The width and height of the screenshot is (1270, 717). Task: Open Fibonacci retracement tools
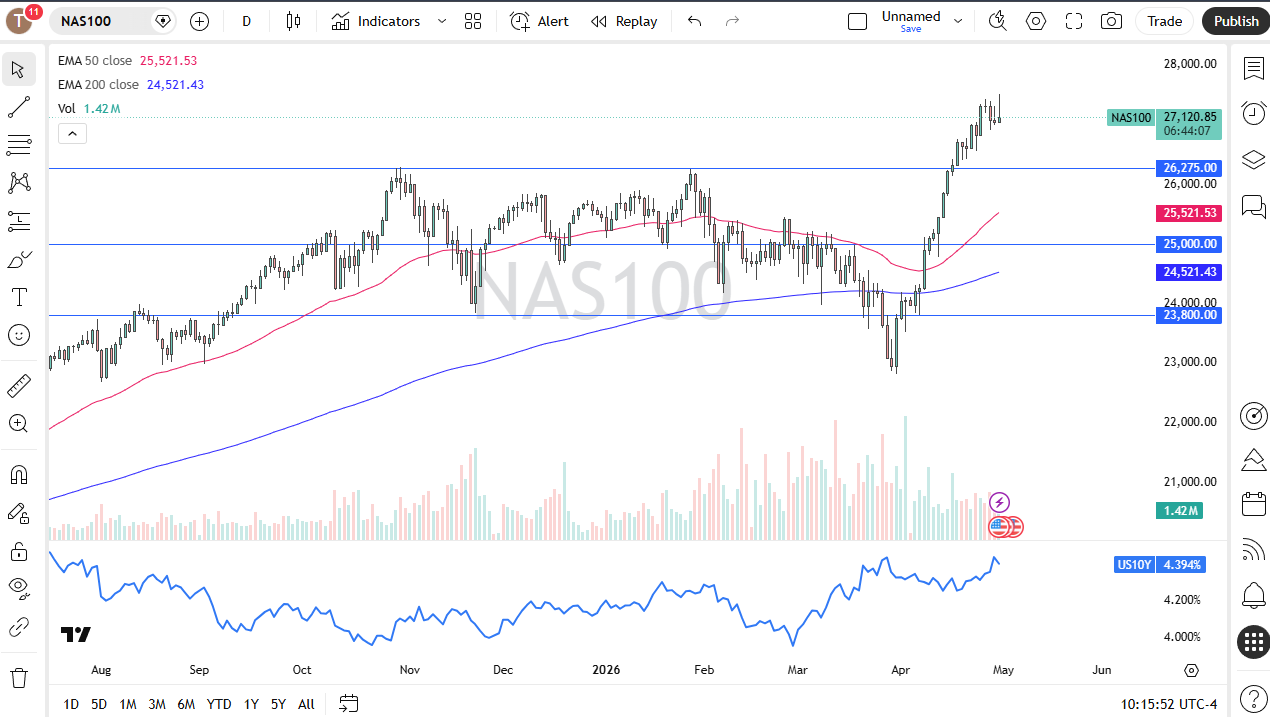[18, 145]
